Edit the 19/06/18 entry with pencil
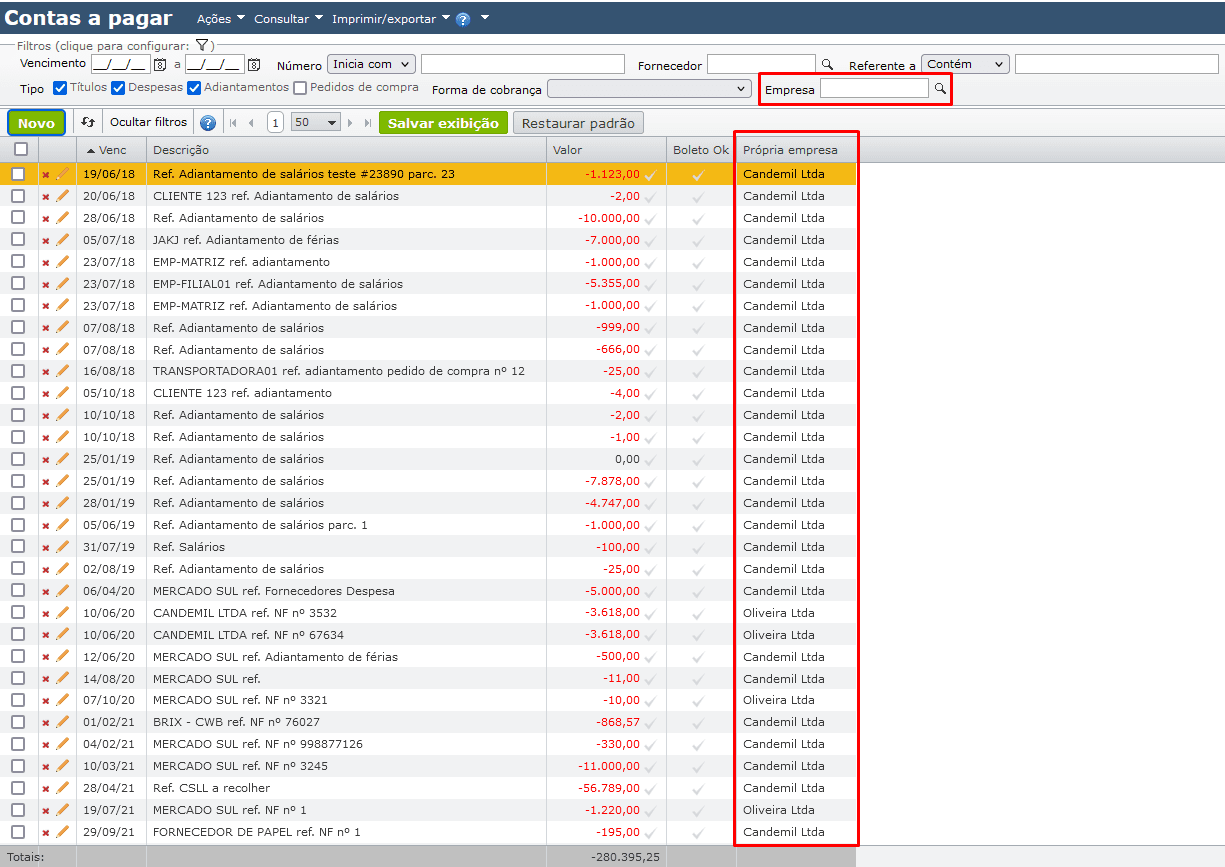Screen dimensions: 1225x867 tap(62, 174)
